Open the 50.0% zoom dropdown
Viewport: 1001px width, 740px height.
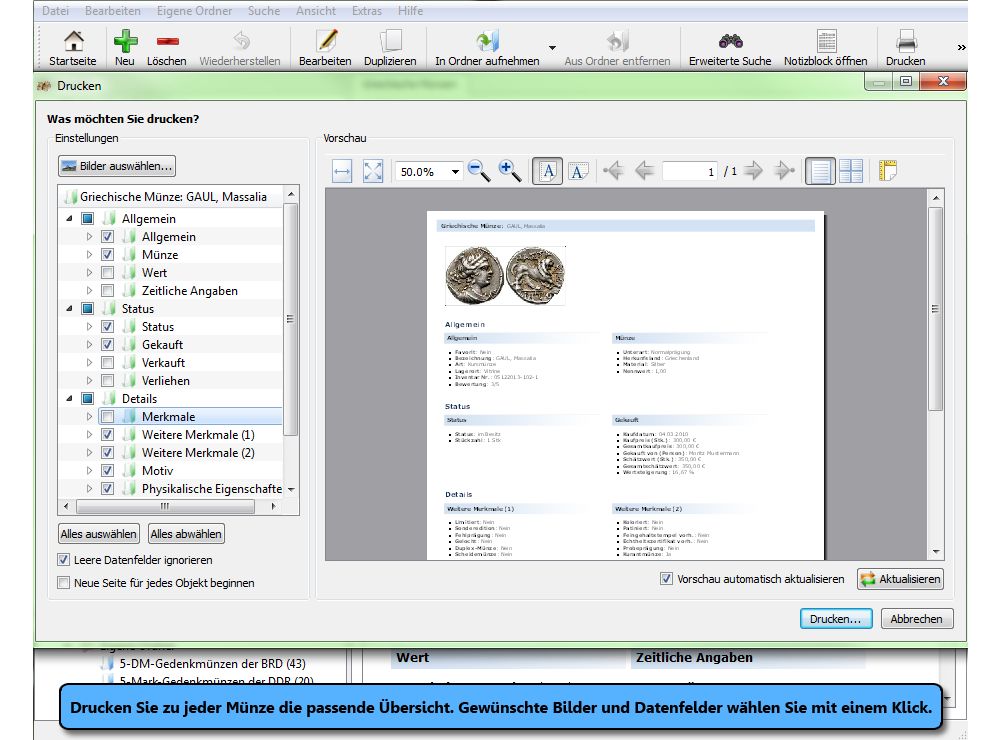[x=455, y=172]
